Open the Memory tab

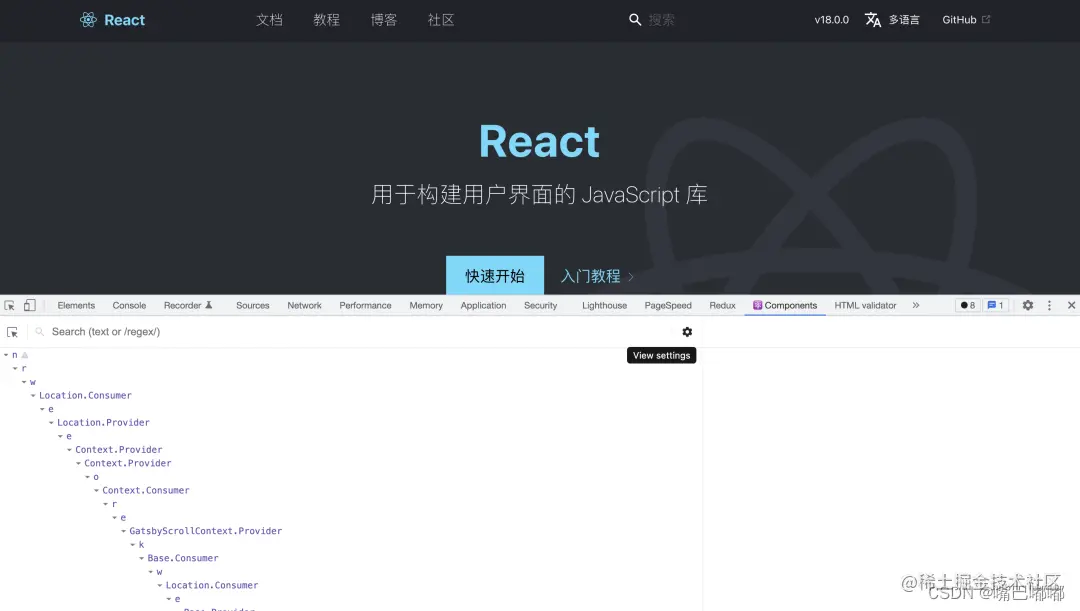[x=426, y=305]
